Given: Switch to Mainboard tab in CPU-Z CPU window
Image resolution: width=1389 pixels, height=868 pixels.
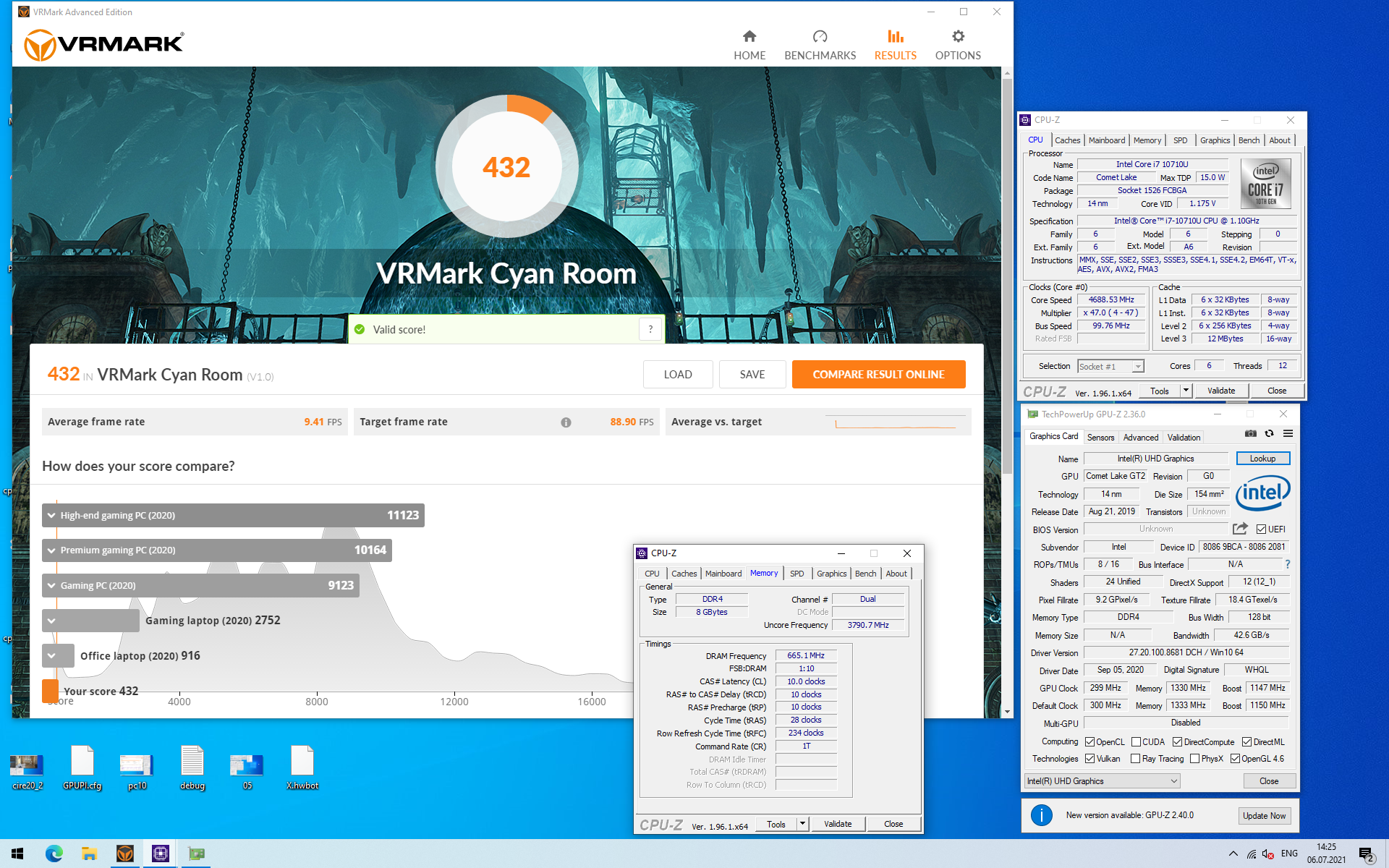Looking at the screenshot, I should (x=1107, y=140).
